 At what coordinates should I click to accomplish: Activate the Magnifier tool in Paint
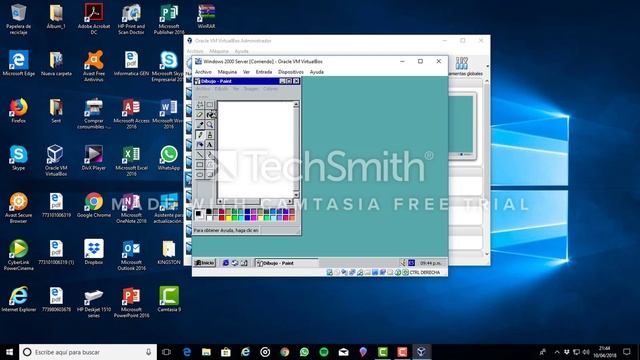[x=210, y=124]
